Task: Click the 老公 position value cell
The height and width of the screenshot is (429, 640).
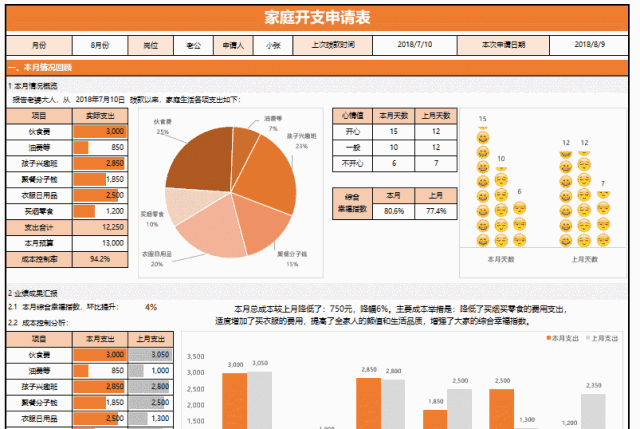Action: pos(193,45)
